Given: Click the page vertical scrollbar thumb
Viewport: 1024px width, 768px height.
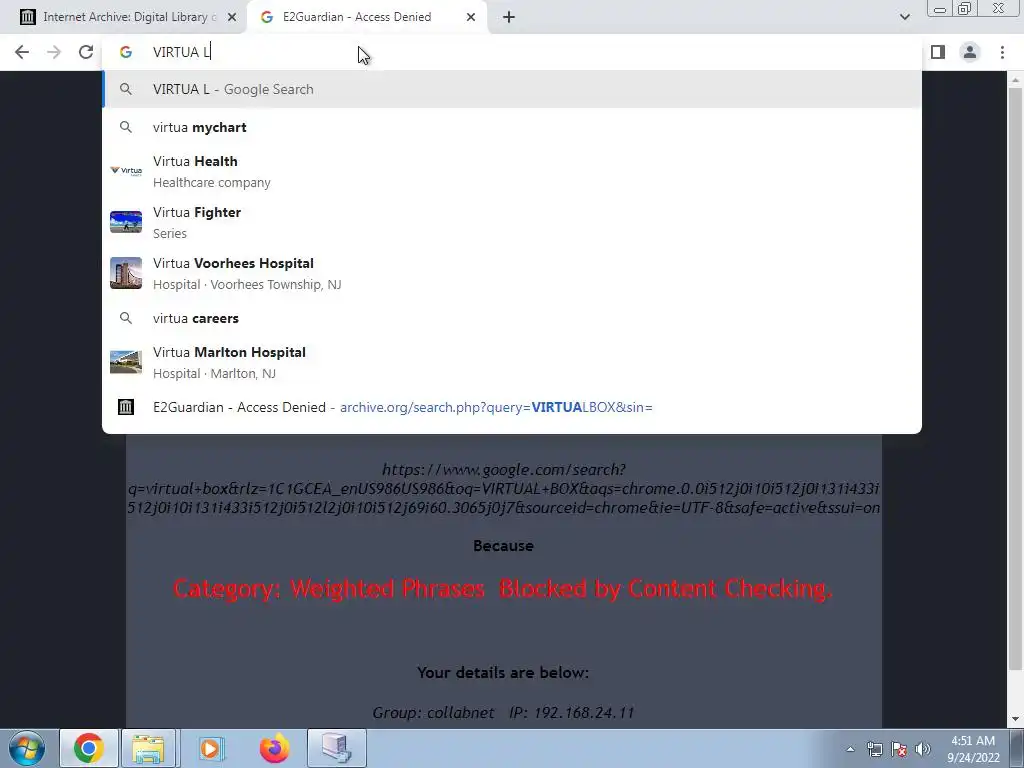Looking at the screenshot, I should pos(1014,379).
